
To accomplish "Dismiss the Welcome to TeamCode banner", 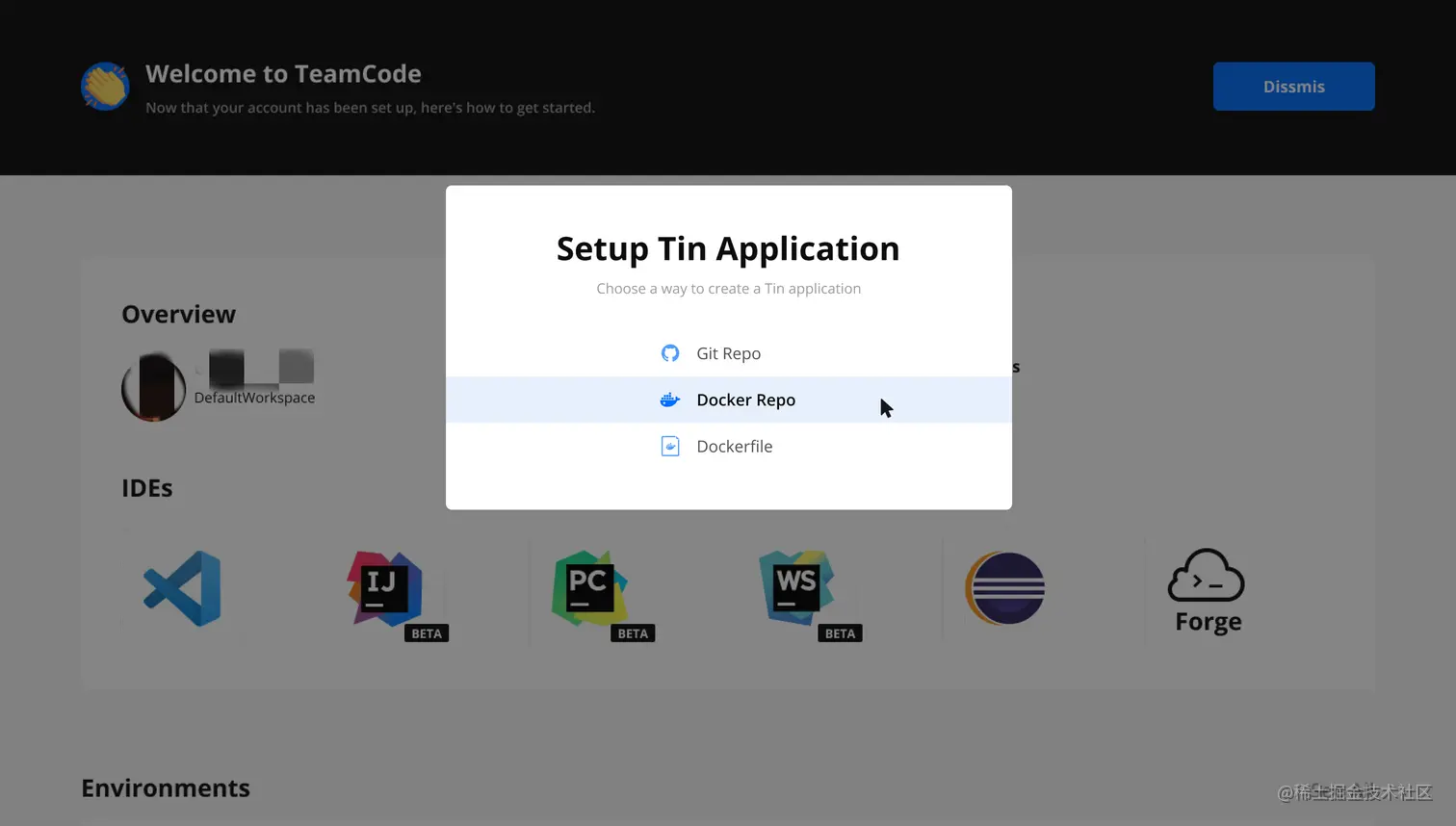I will 1293,86.
